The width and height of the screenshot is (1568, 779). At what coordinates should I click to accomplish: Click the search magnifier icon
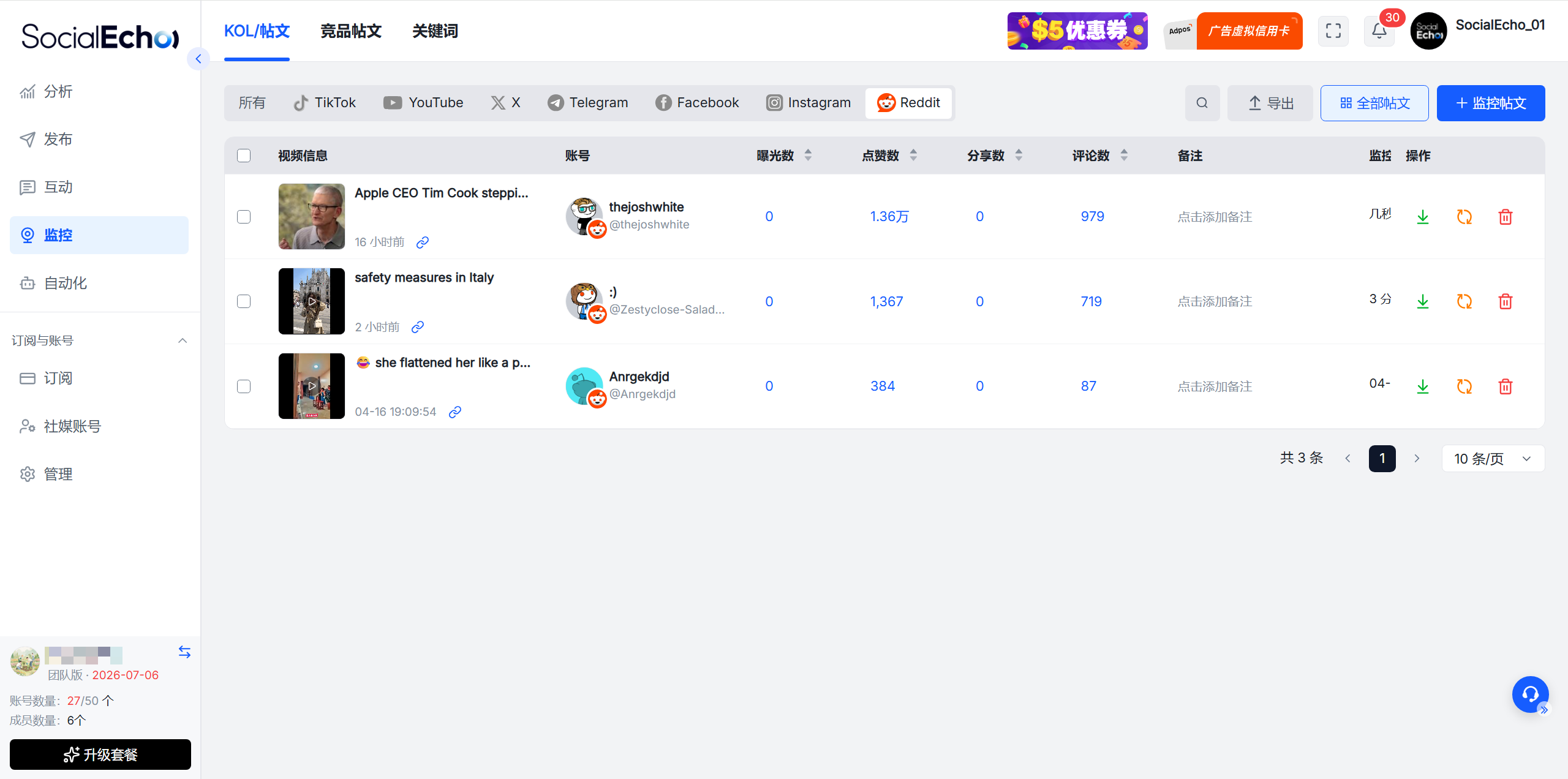point(1202,103)
